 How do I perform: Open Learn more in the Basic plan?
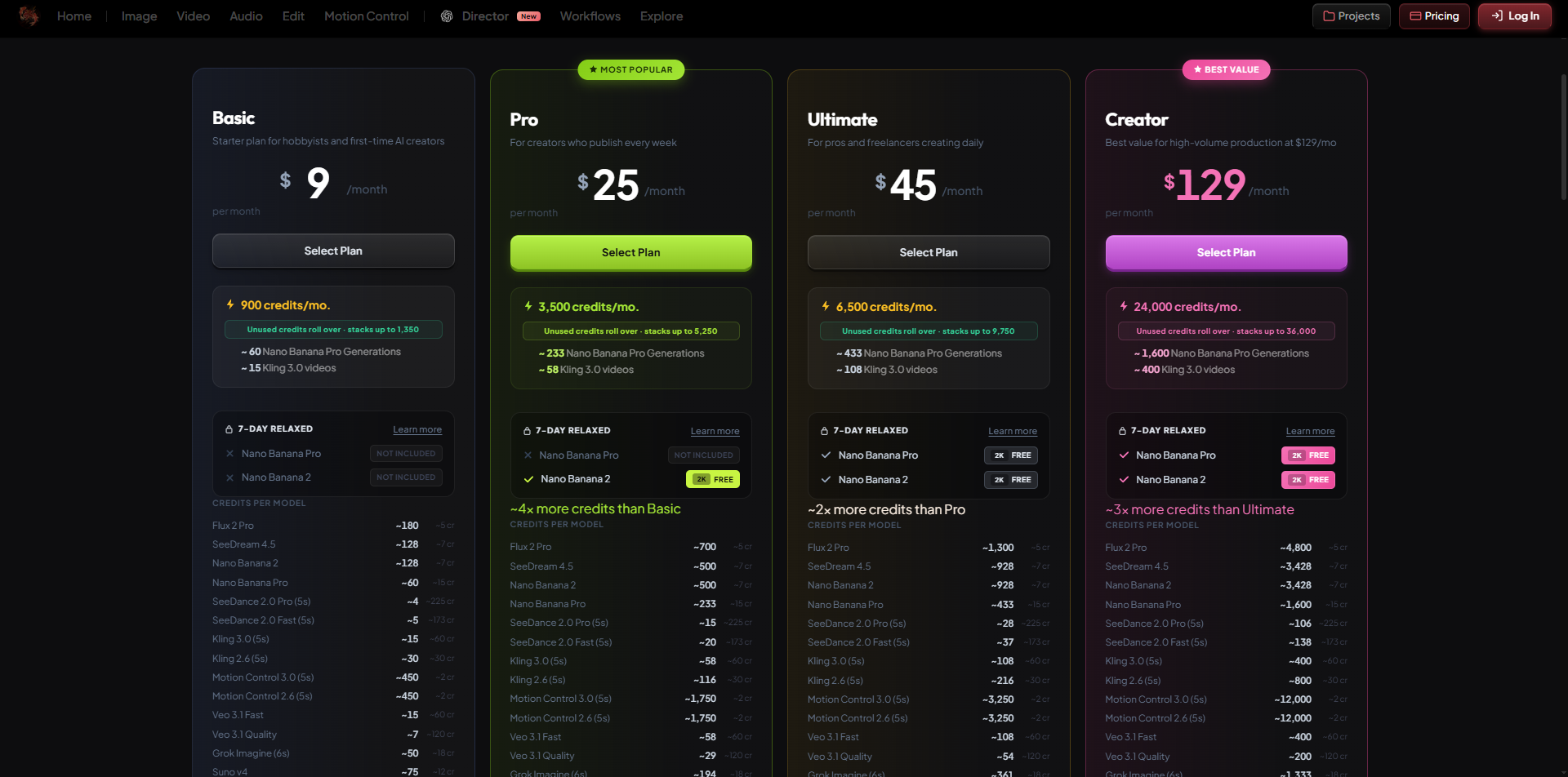(x=417, y=429)
